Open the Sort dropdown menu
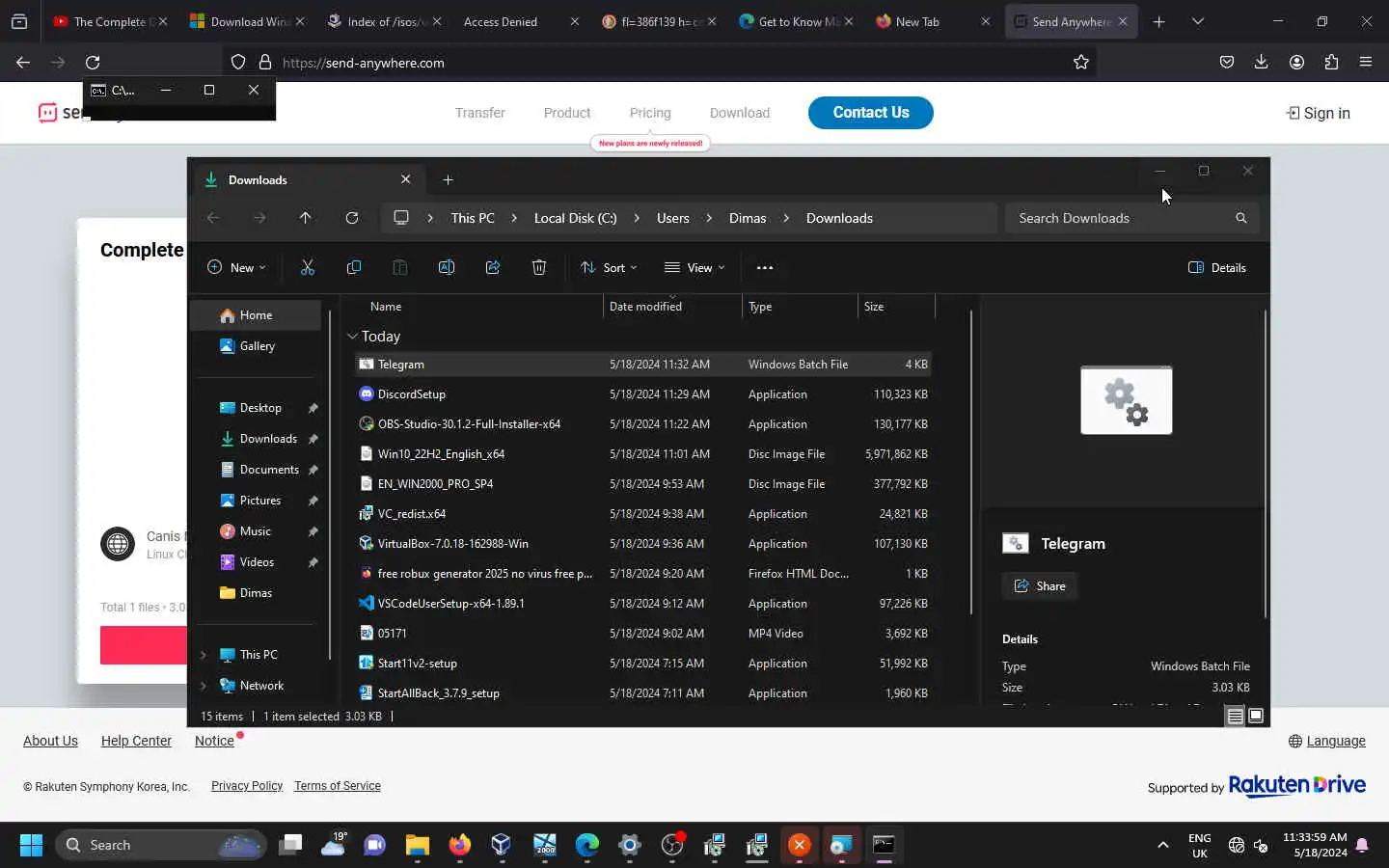Image resolution: width=1389 pixels, height=868 pixels. (609, 267)
